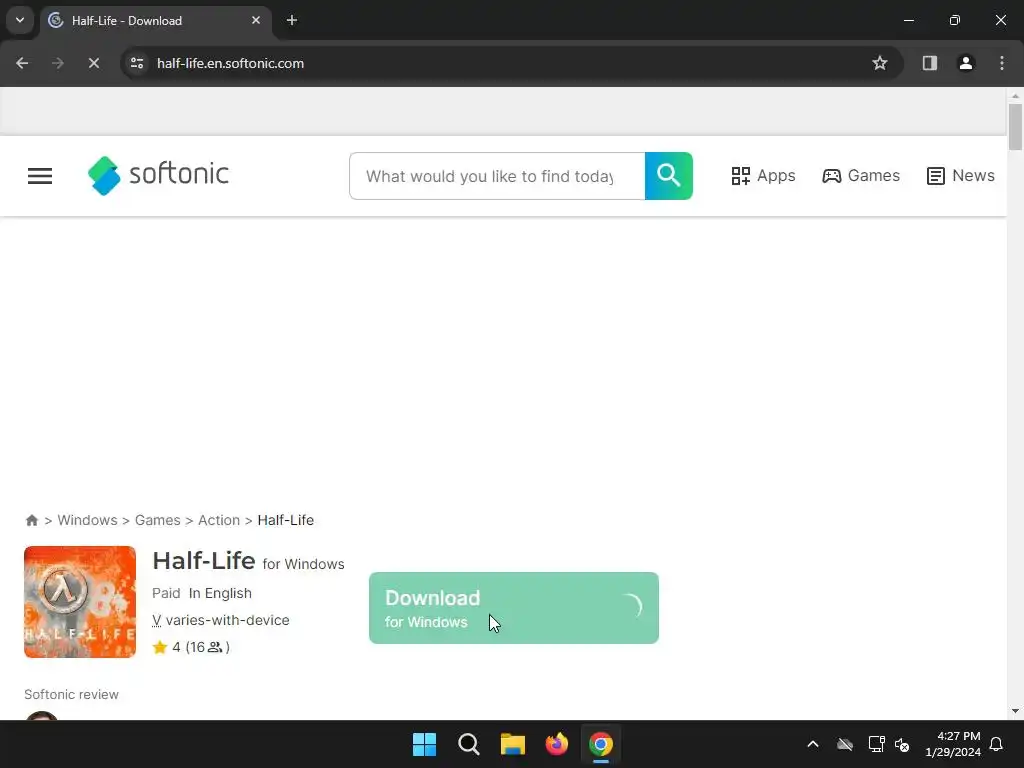Go back in Chrome
This screenshot has width=1024, height=768.
pos(22,63)
